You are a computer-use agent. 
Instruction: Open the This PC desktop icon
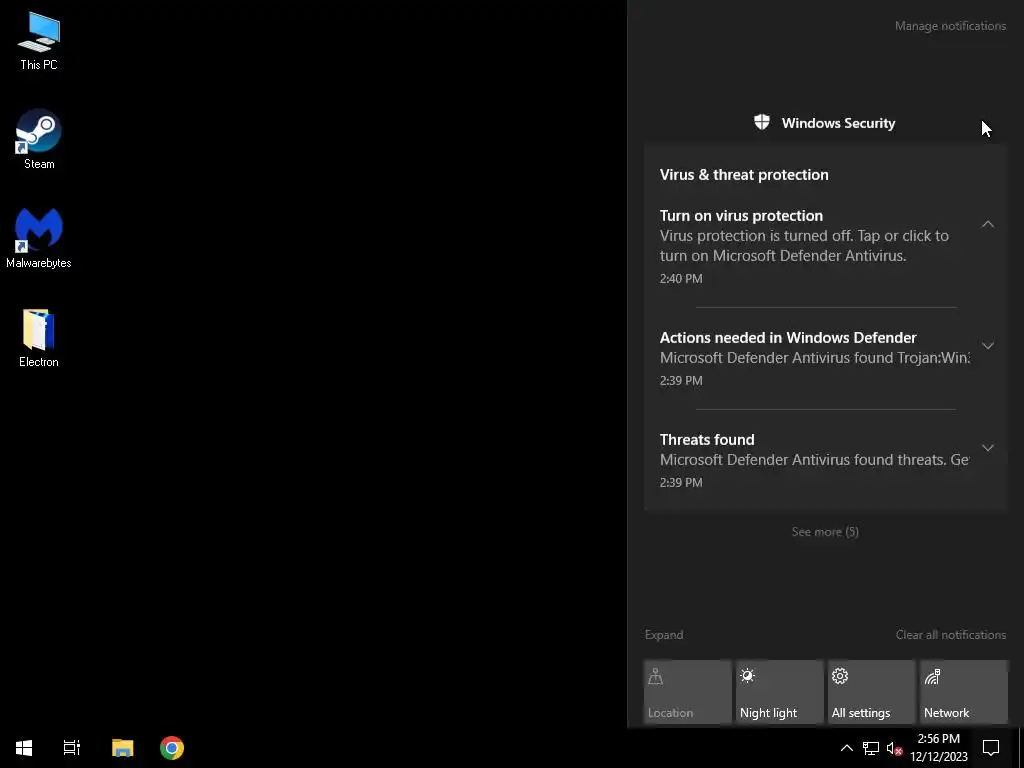[x=39, y=40]
